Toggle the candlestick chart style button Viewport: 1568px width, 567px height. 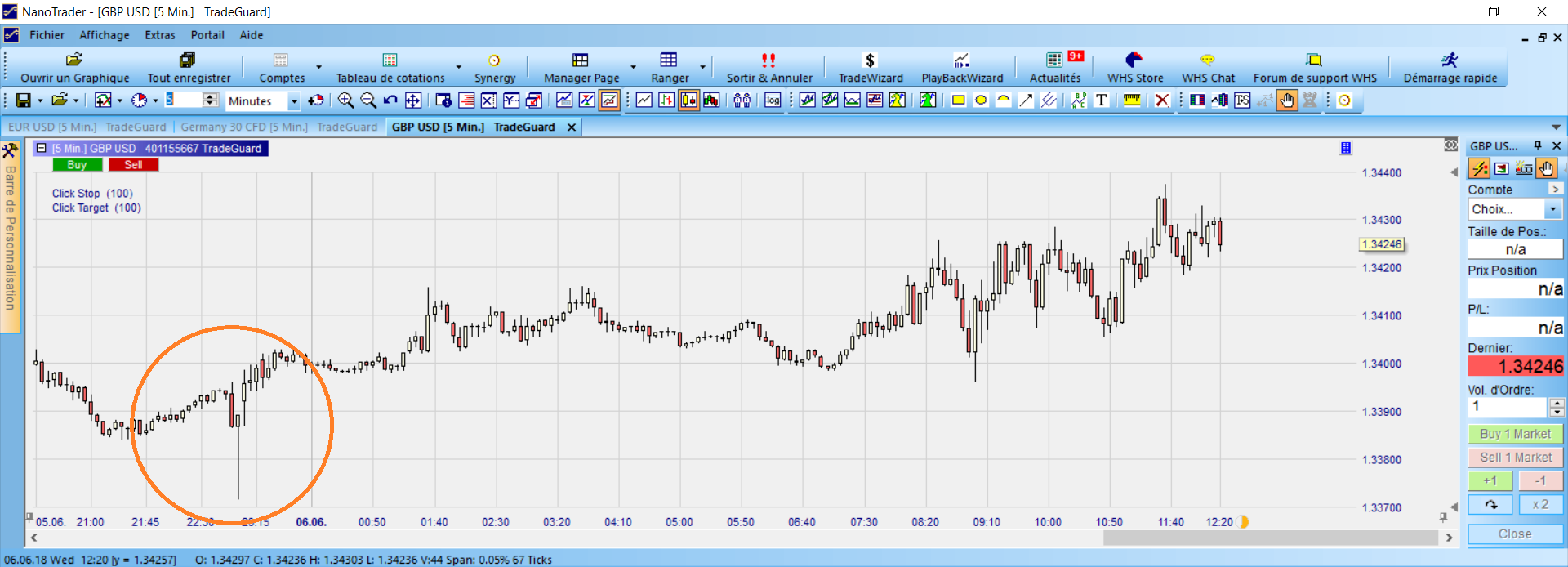pyautogui.click(x=688, y=100)
